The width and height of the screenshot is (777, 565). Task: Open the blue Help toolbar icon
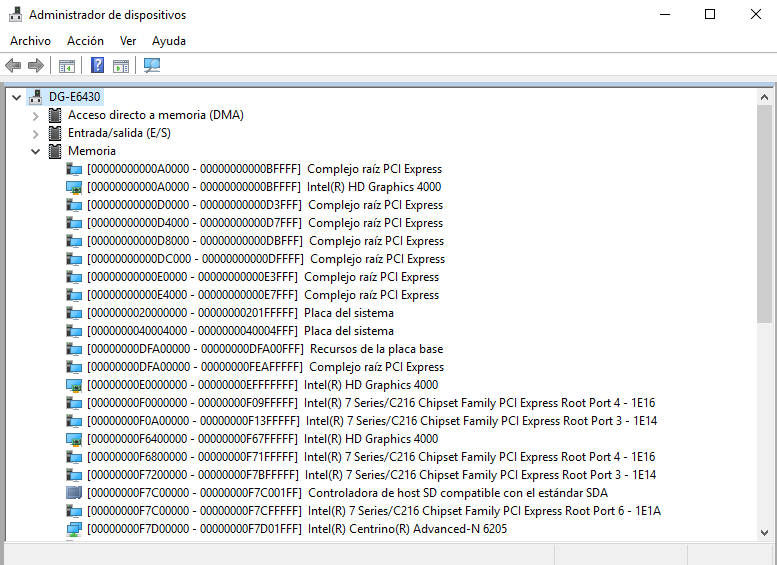(x=98, y=65)
